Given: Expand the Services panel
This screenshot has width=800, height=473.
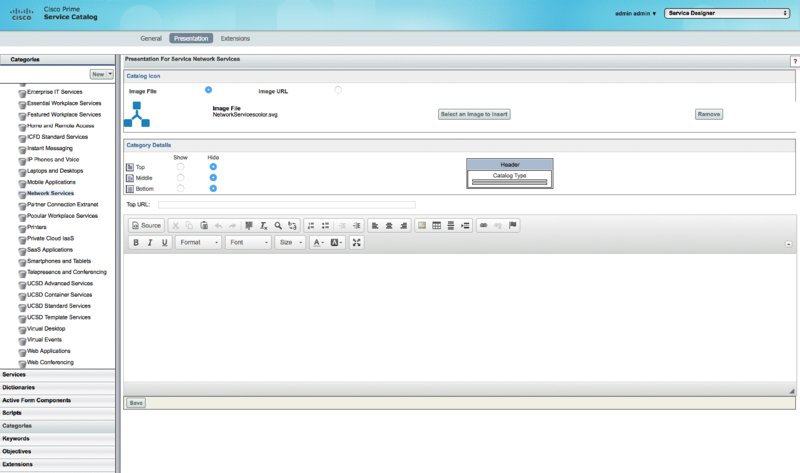Looking at the screenshot, I should click(x=58, y=375).
